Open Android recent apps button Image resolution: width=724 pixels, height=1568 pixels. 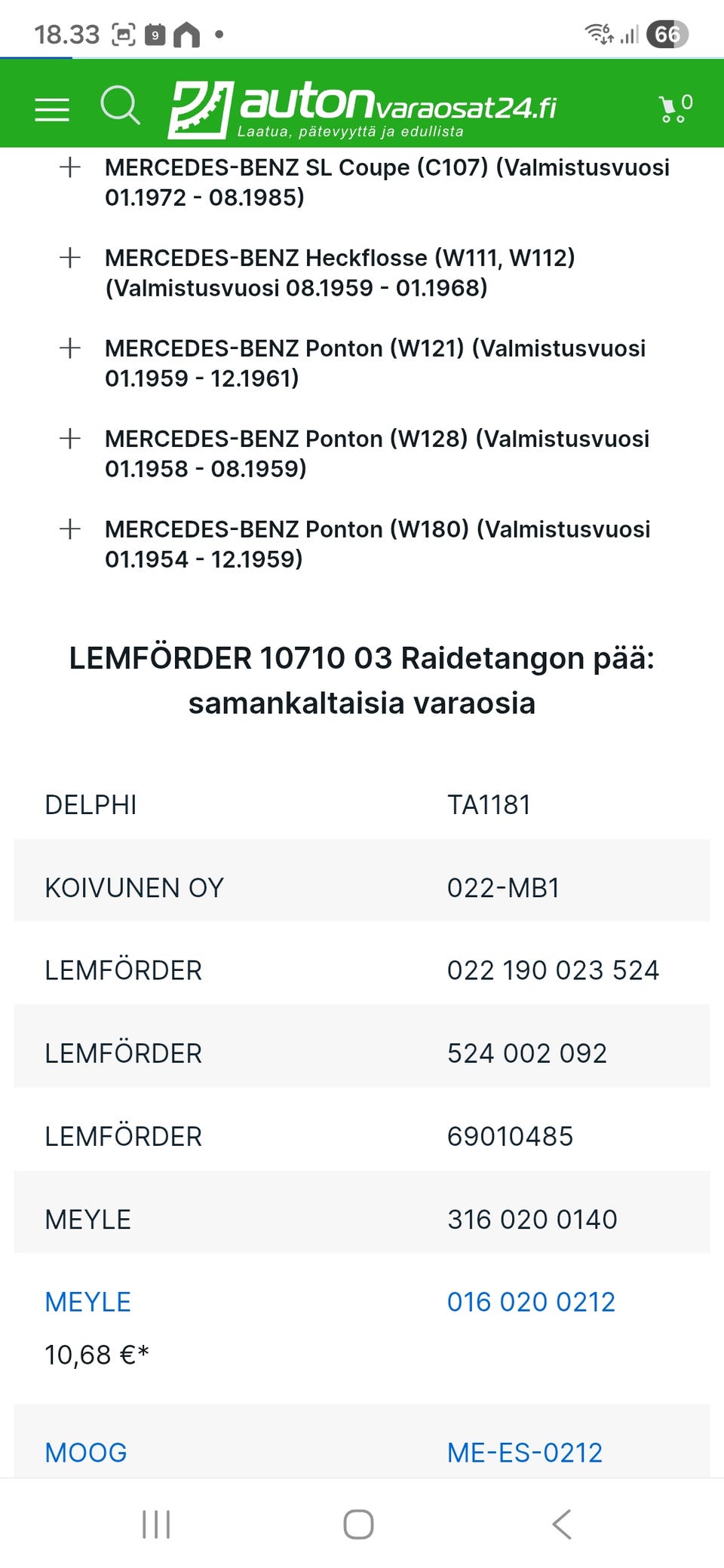point(156,1524)
